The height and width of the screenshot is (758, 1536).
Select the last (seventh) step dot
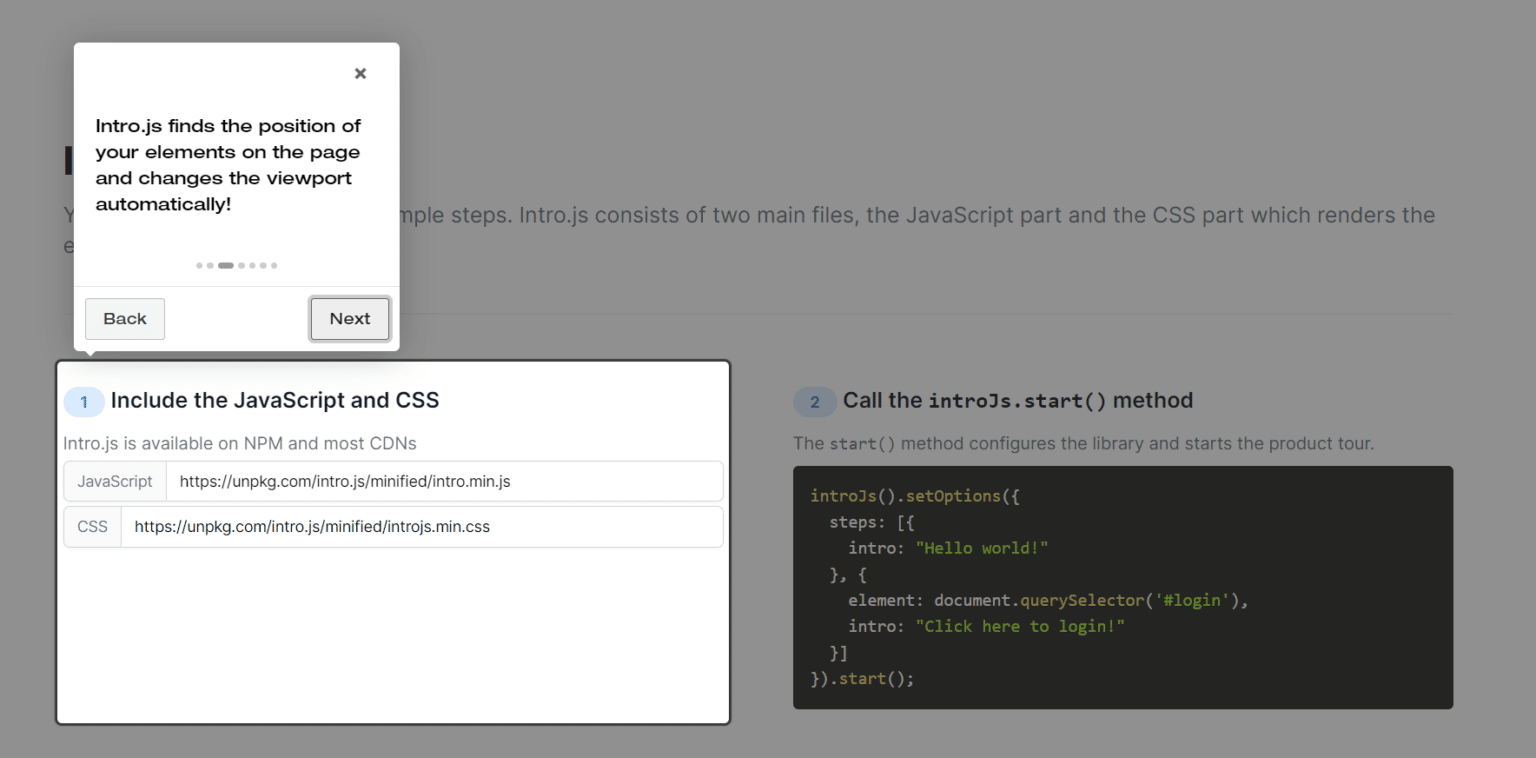pos(274,266)
